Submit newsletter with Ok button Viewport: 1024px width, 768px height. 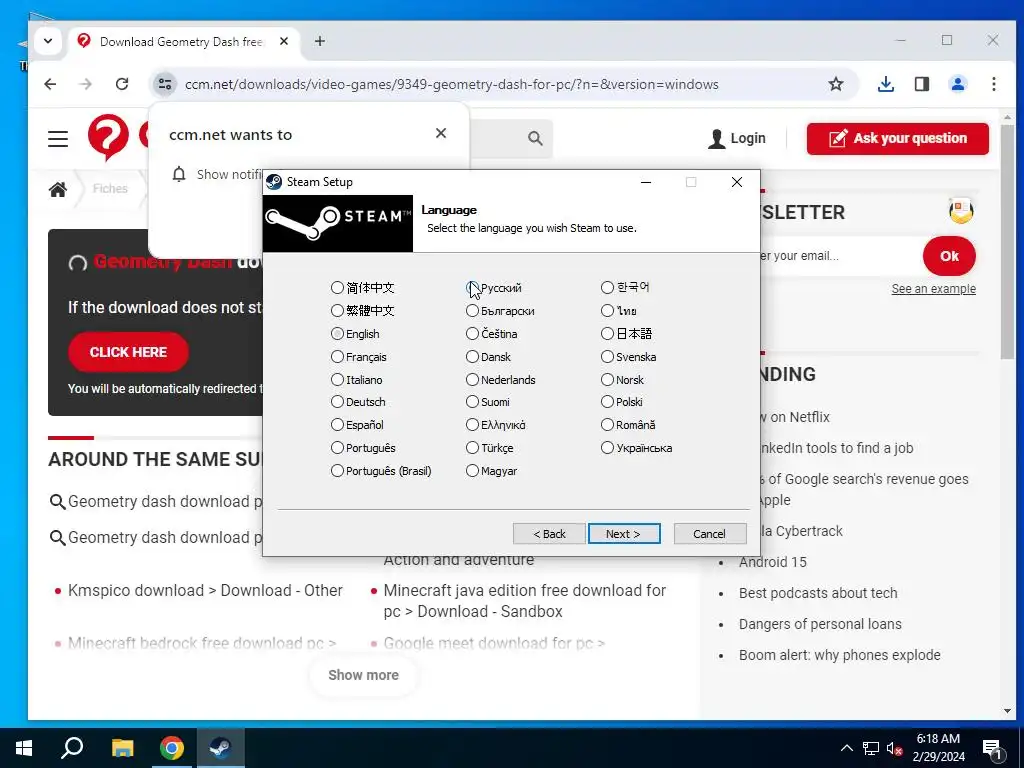click(x=949, y=256)
